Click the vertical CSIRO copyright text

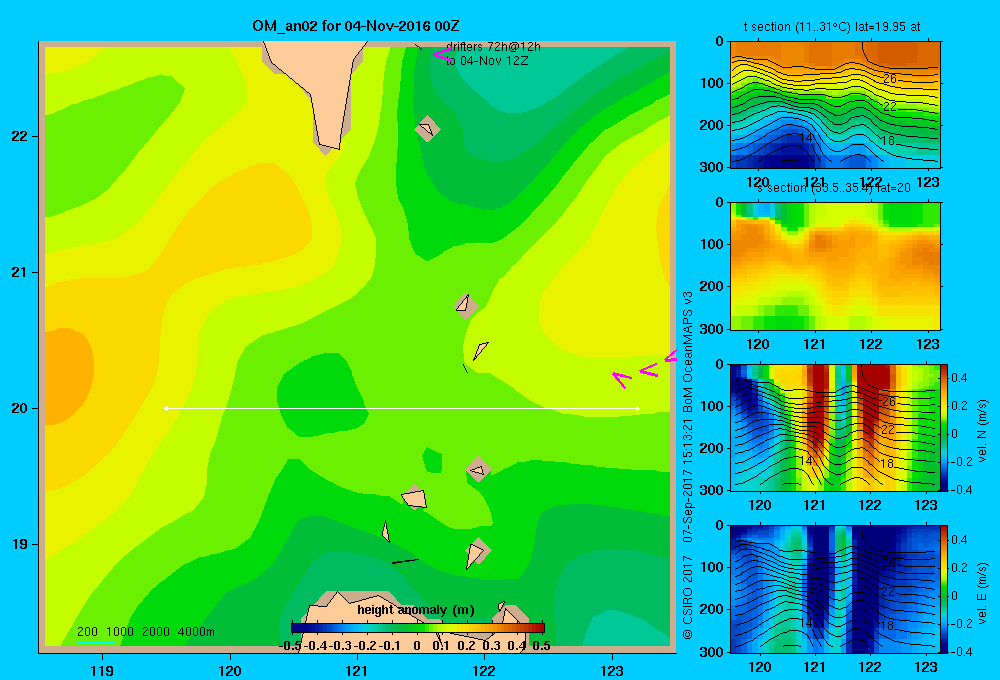point(688,466)
